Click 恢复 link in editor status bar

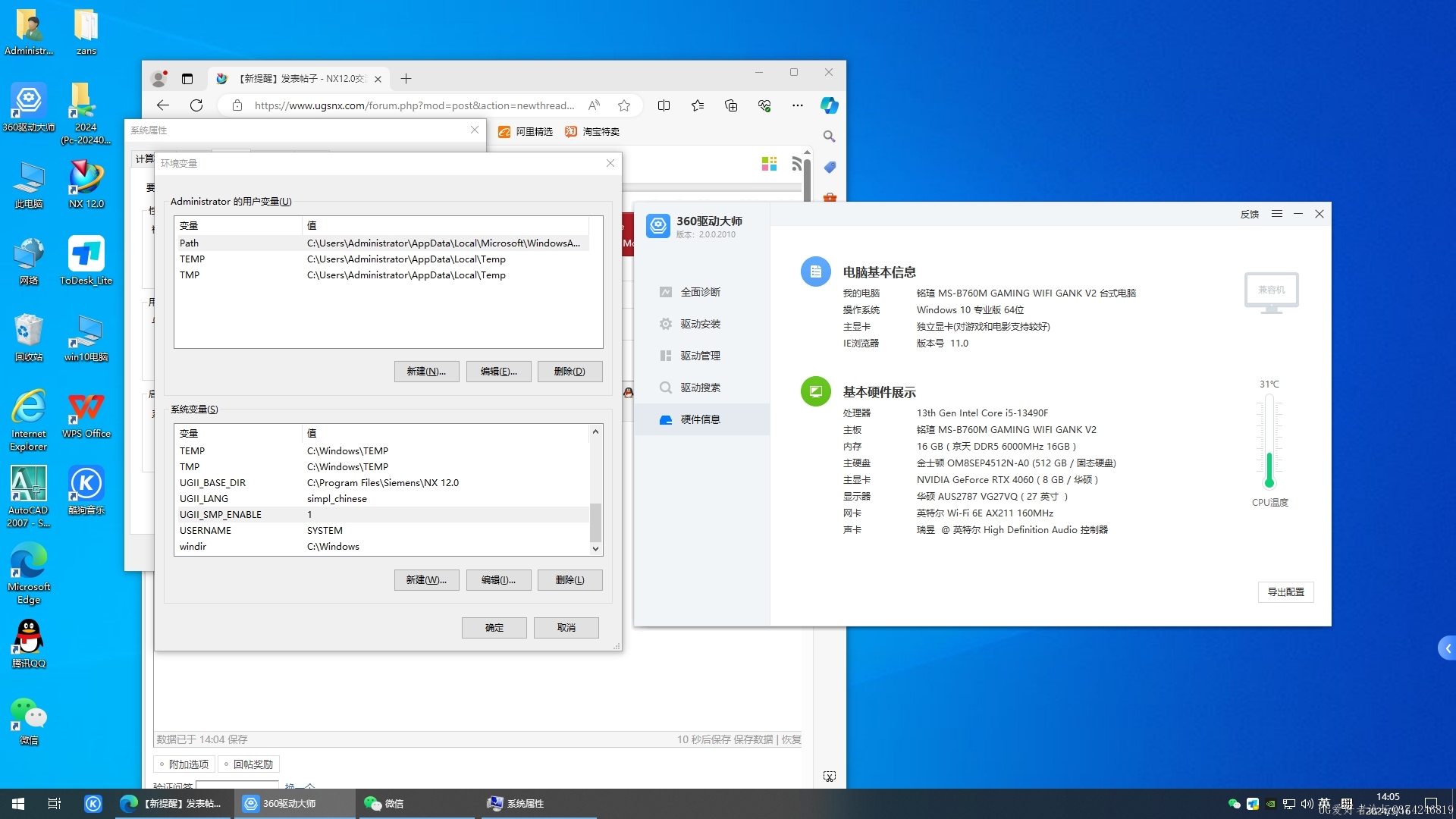pos(791,739)
